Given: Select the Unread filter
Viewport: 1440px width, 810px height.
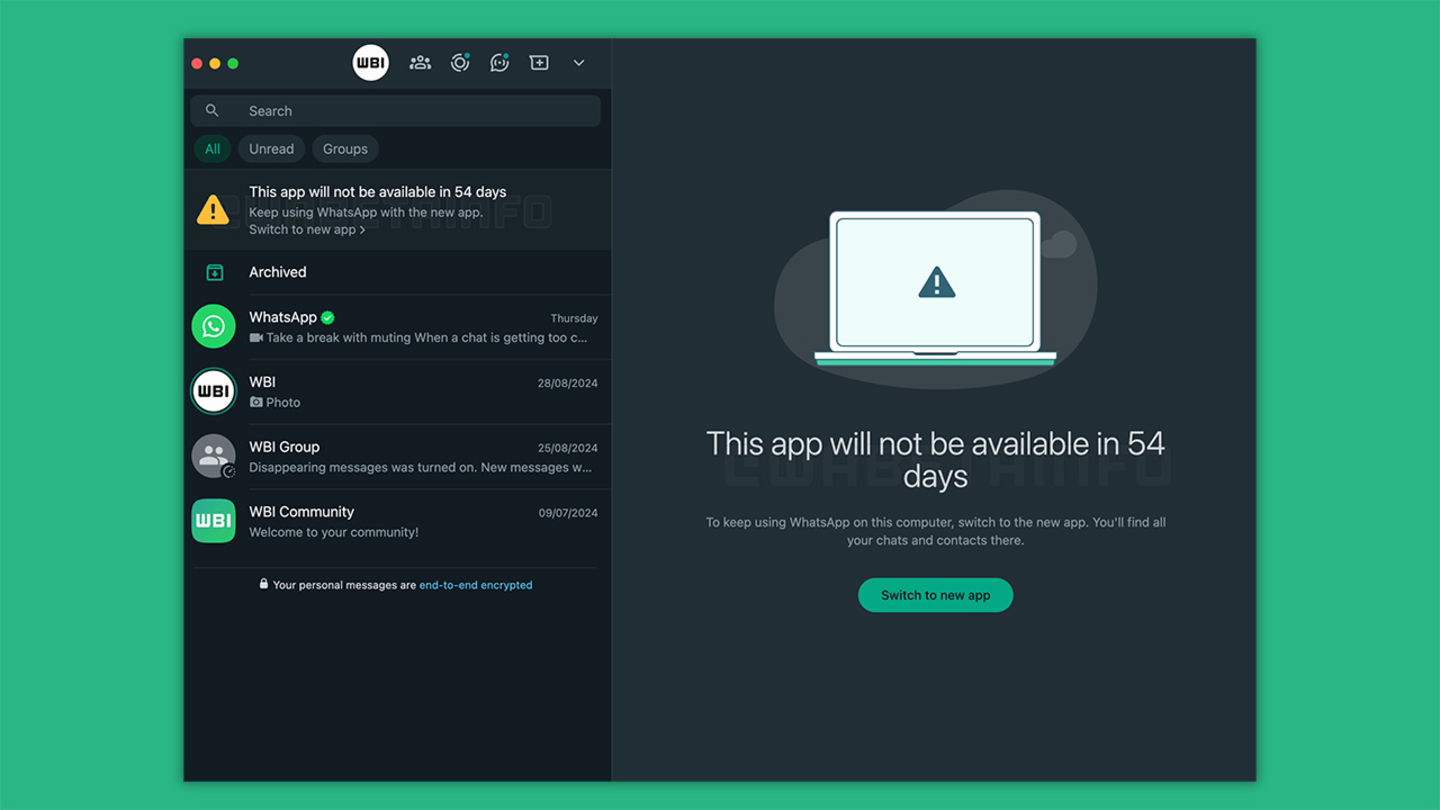Looking at the screenshot, I should 271,149.
